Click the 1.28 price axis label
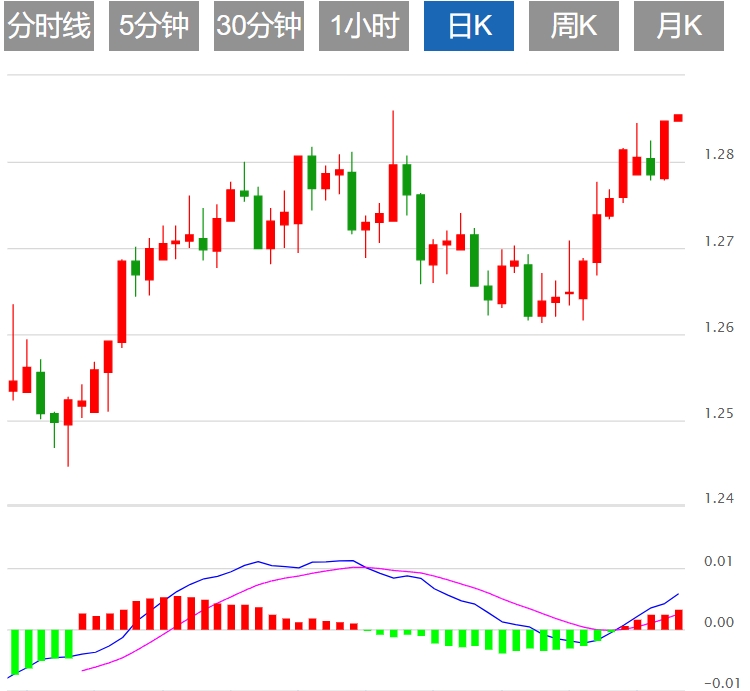 point(719,154)
